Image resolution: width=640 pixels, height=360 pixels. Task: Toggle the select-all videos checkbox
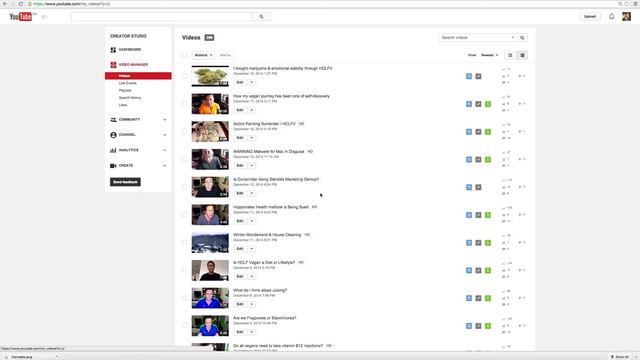coord(184,55)
